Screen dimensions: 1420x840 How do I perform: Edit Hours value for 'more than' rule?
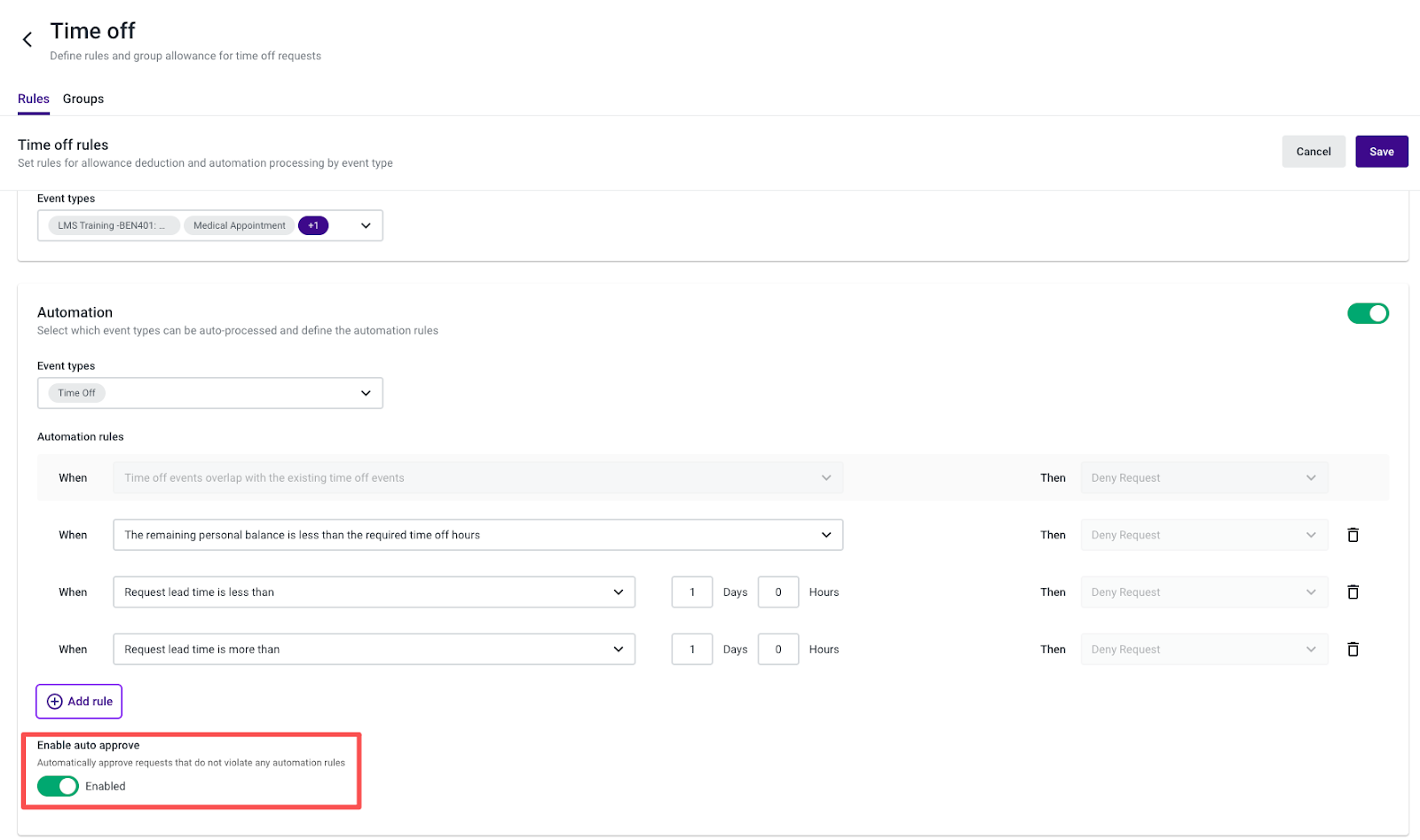pyautogui.click(x=778, y=649)
